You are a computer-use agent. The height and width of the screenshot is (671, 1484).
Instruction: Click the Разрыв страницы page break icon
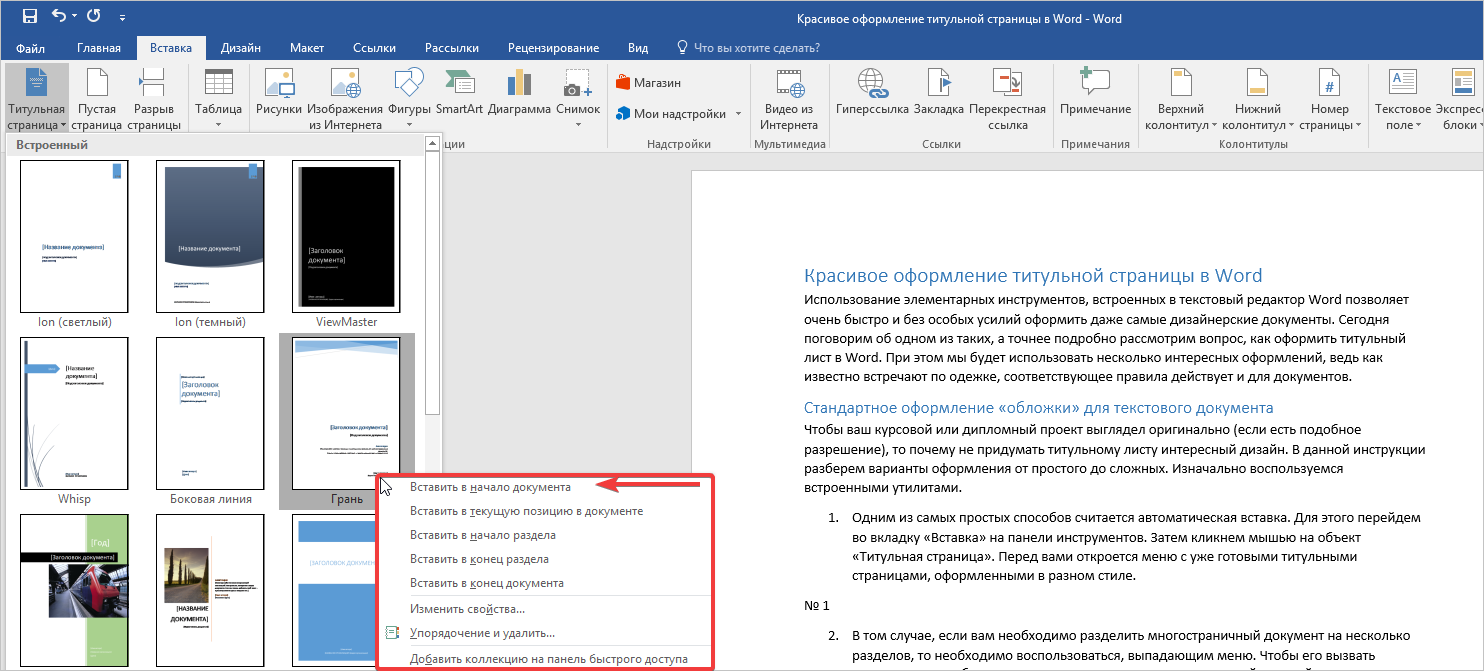154,99
